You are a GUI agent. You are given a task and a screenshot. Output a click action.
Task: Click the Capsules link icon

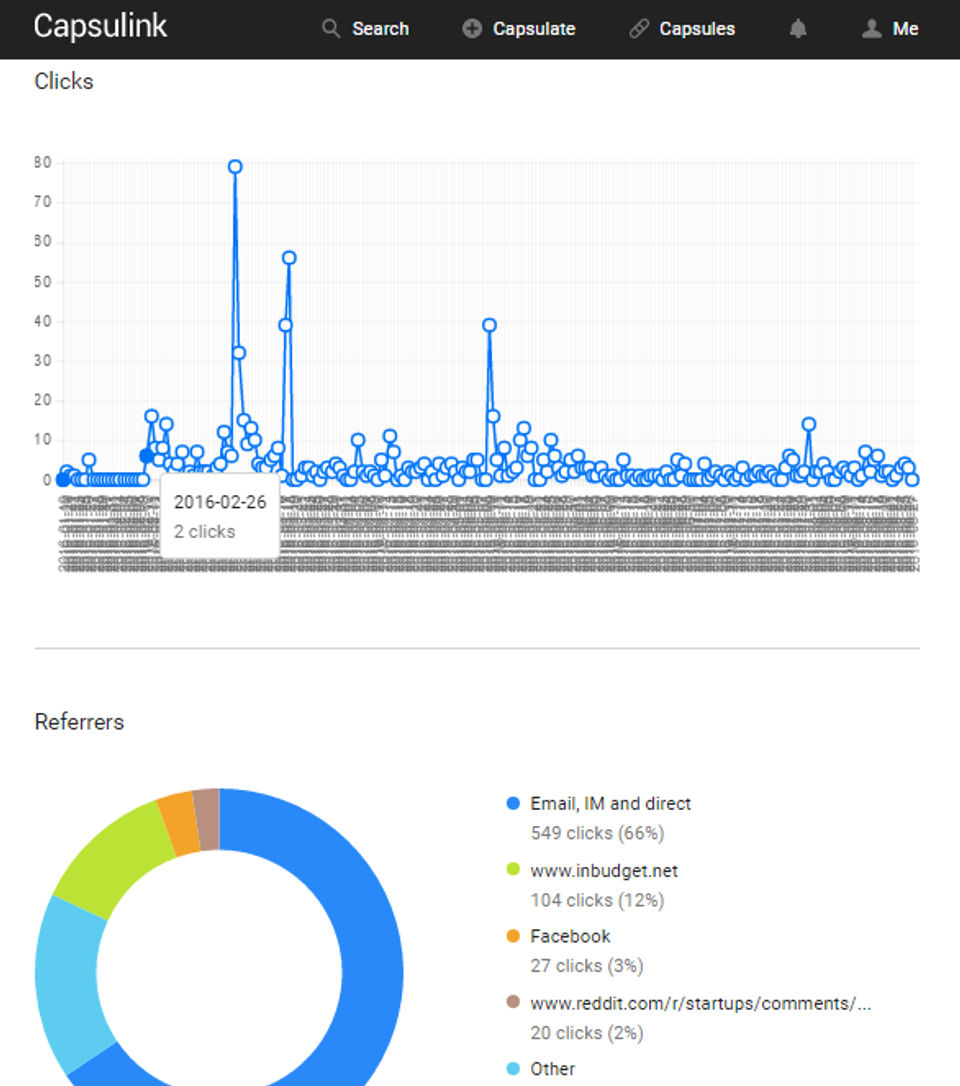pos(639,28)
